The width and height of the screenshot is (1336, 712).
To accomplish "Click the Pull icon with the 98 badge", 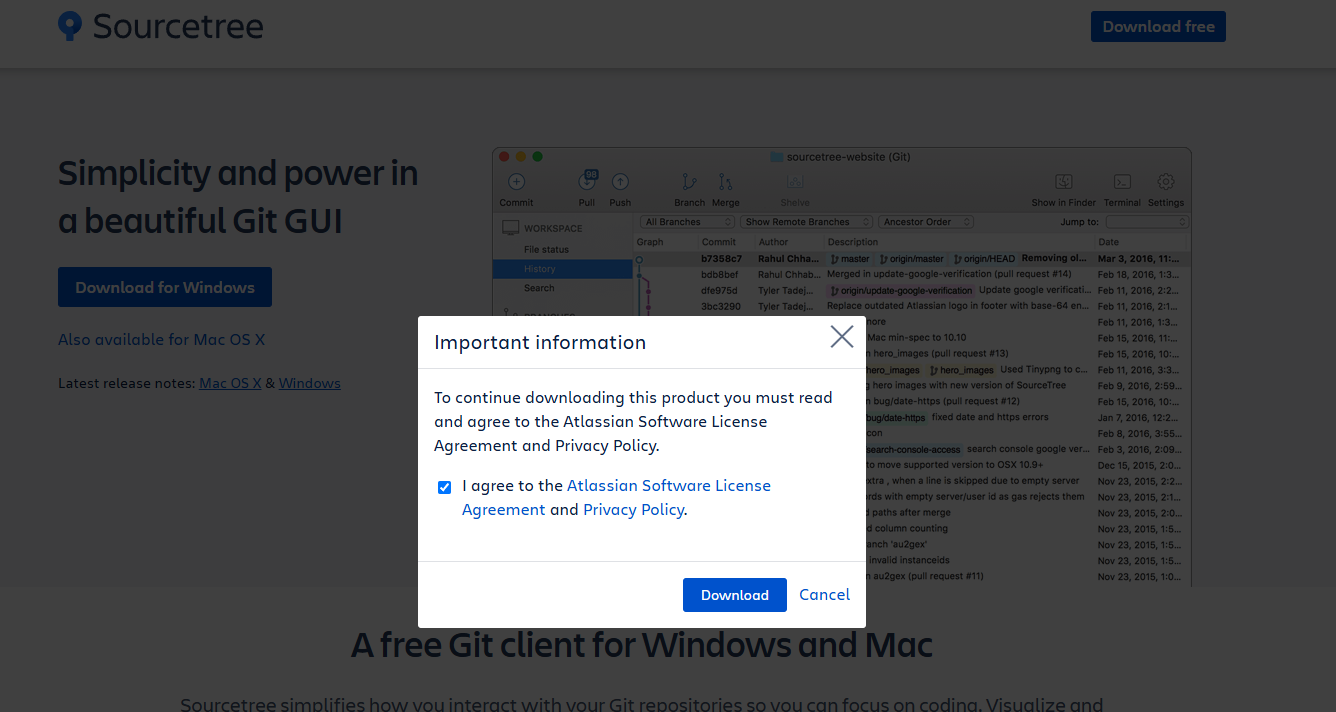I will (587, 181).
